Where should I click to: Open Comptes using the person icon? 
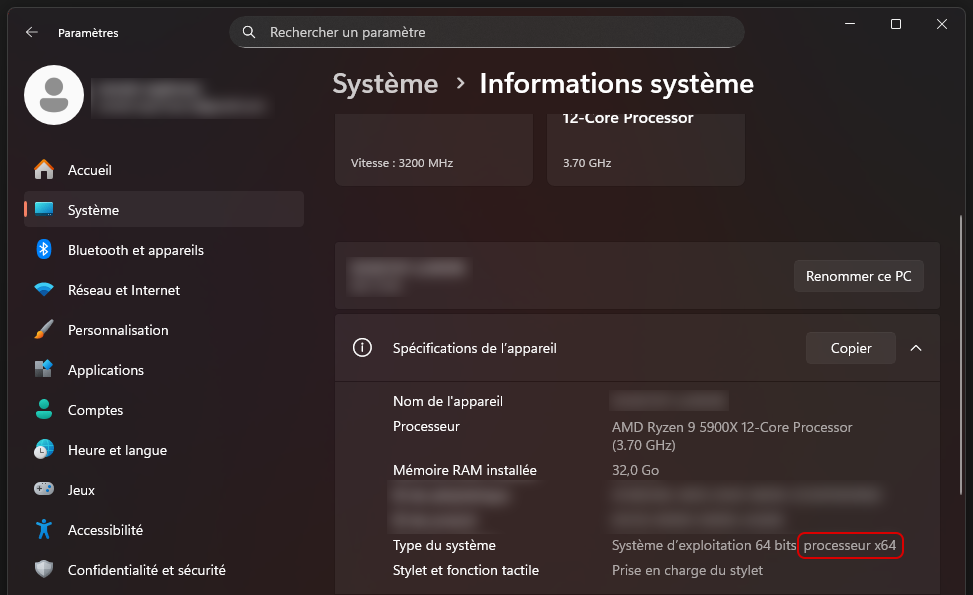(44, 410)
